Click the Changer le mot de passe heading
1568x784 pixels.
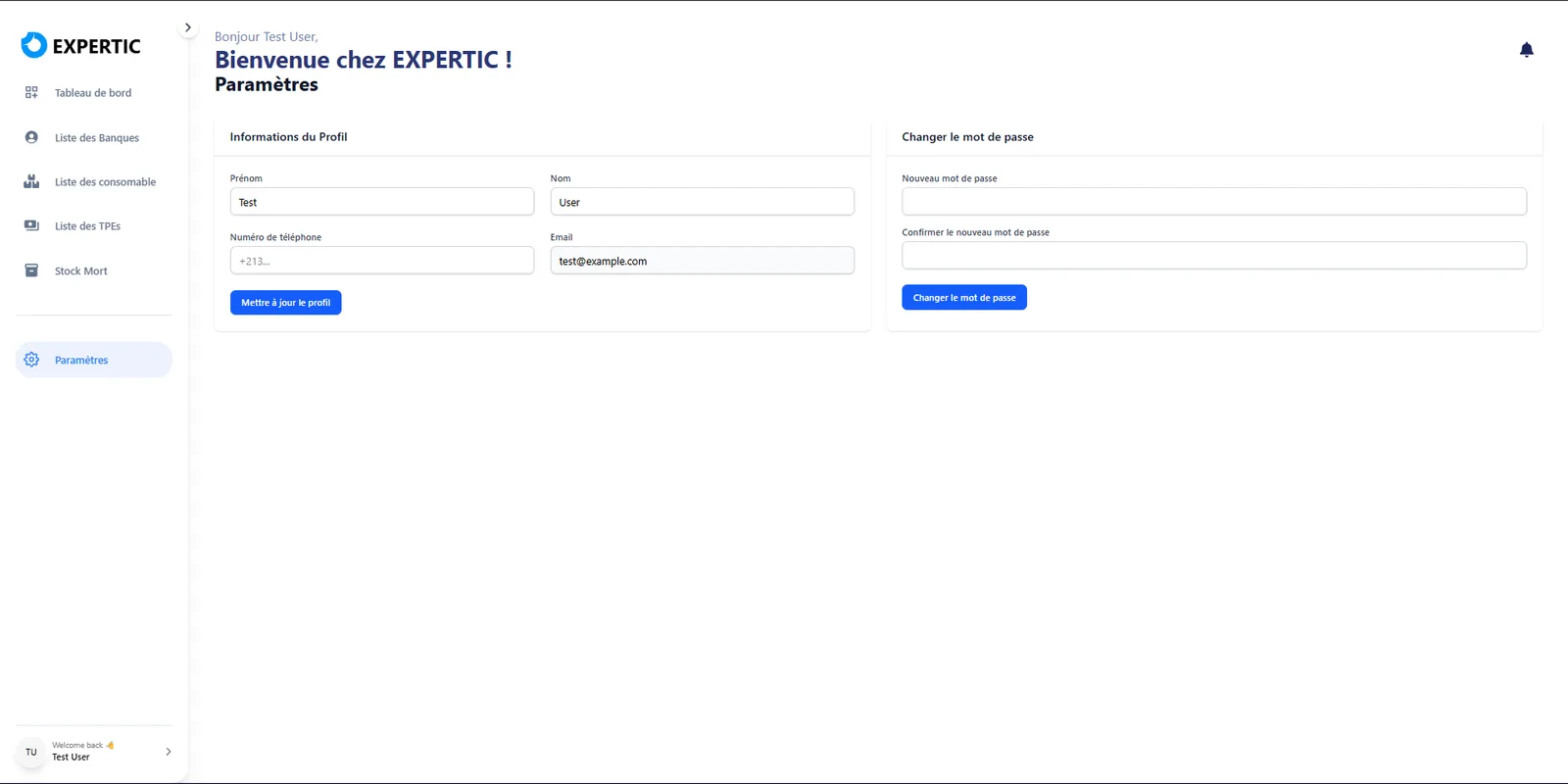coord(967,137)
